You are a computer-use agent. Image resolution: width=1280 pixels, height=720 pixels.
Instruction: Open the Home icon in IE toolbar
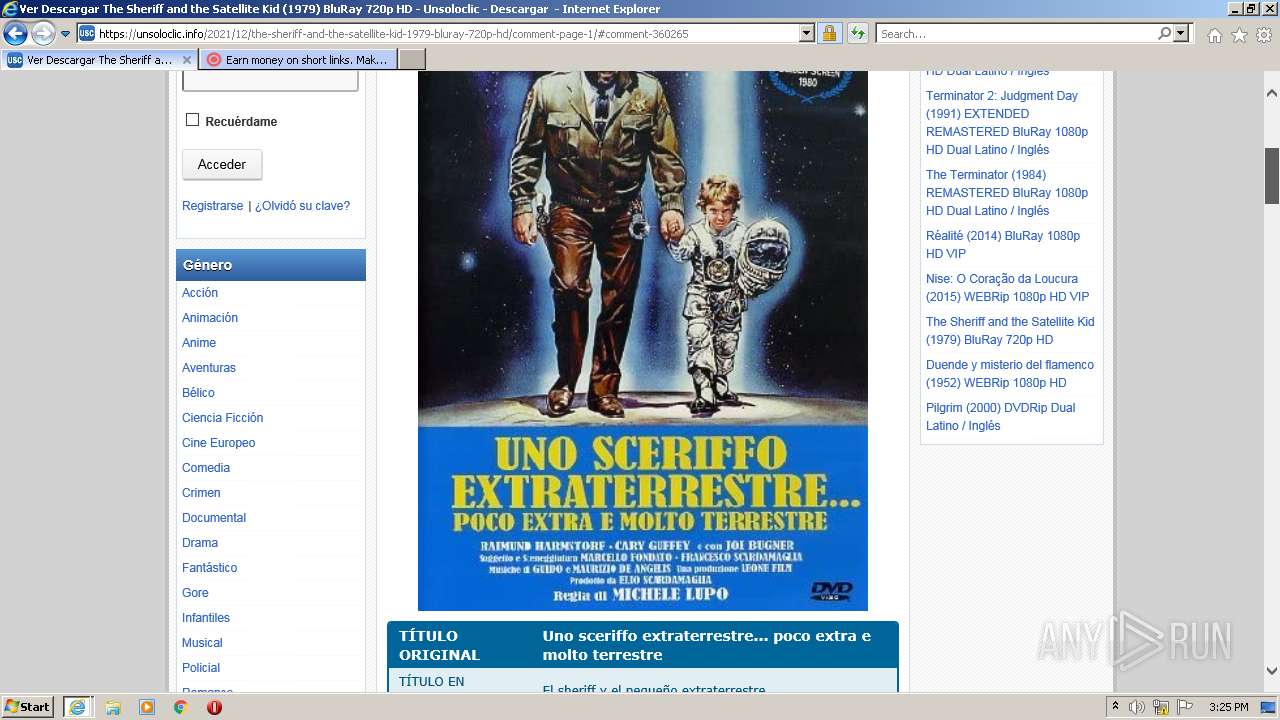pos(1214,35)
